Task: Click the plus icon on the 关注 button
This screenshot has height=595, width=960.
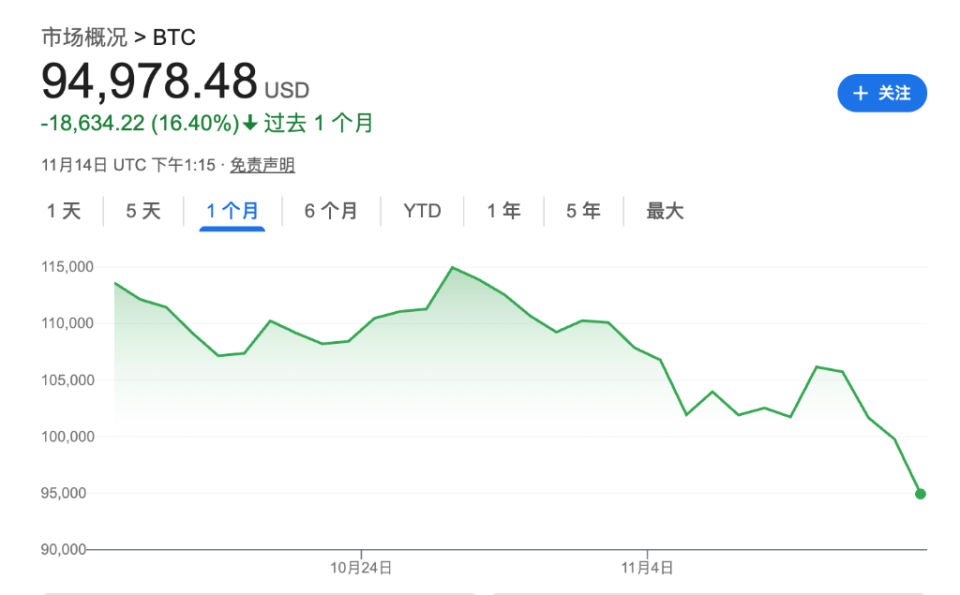Action: pos(859,93)
